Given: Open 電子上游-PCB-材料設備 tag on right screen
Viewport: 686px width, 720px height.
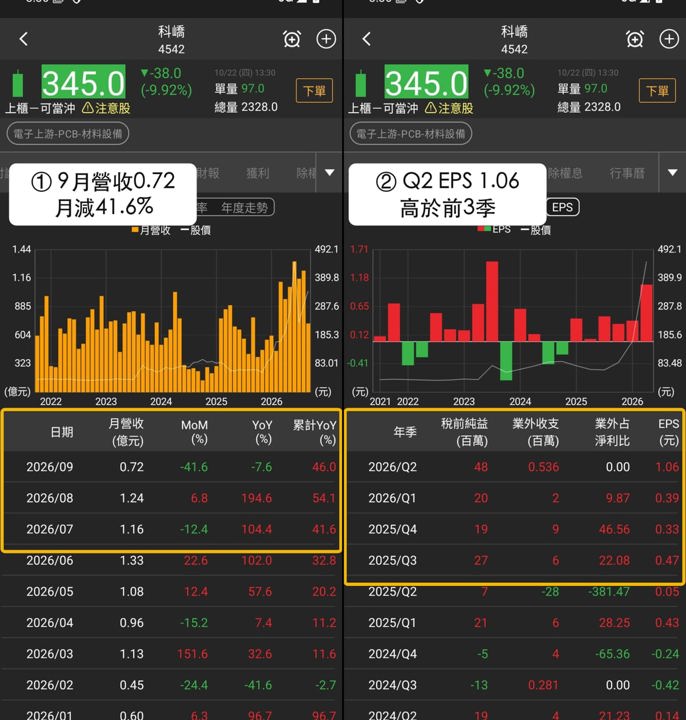Looking at the screenshot, I should (411, 134).
